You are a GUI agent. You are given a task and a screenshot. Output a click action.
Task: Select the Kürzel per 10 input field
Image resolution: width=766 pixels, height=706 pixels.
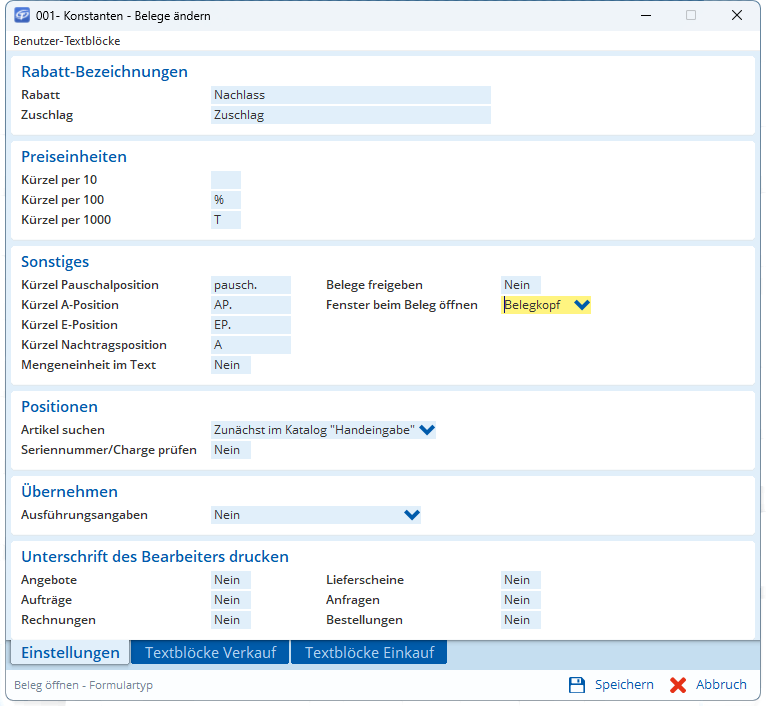226,180
